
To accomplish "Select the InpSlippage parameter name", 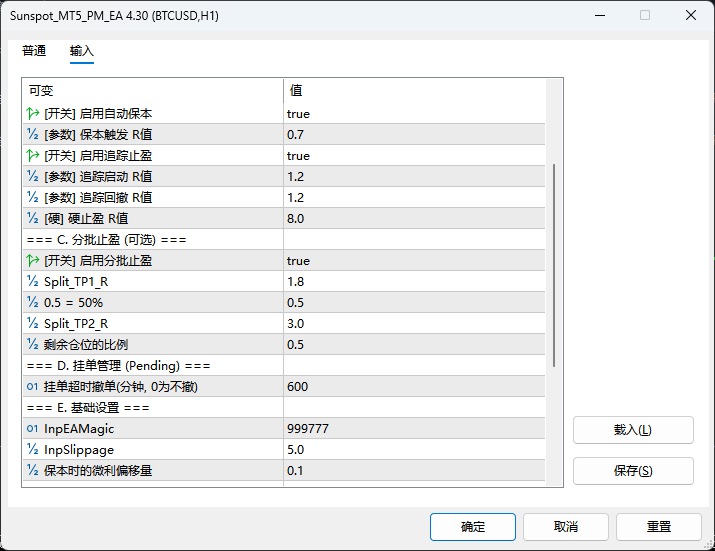I will pyautogui.click(x=79, y=449).
